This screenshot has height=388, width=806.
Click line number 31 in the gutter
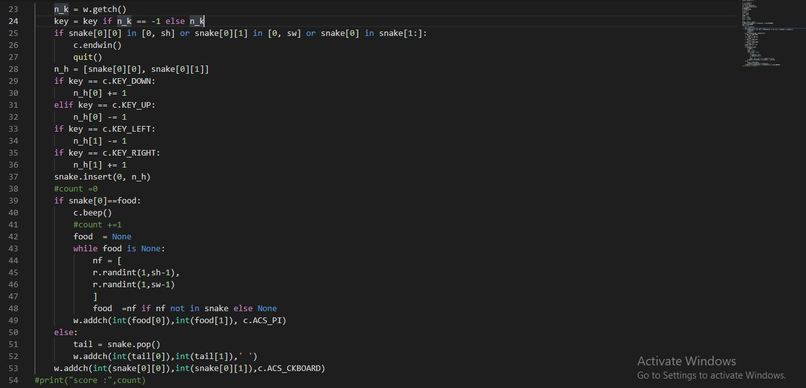(x=13, y=105)
